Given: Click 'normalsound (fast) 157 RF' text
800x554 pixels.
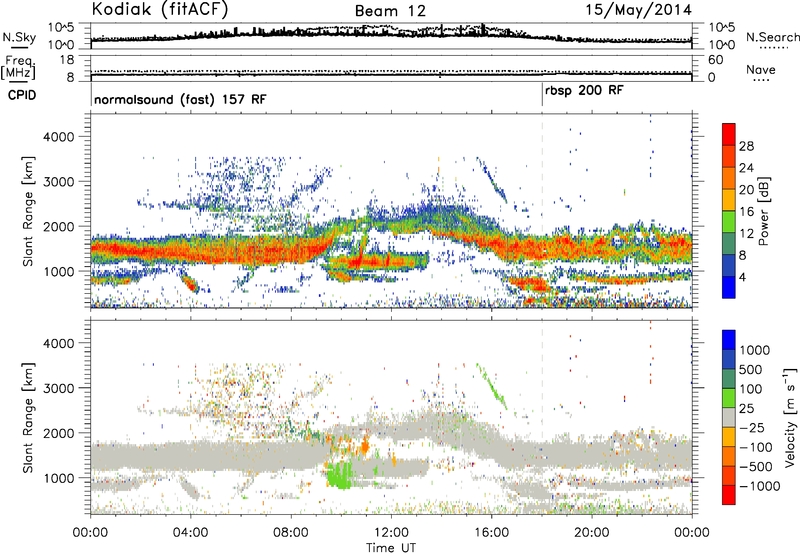Looking at the screenshot, I should (180, 99).
